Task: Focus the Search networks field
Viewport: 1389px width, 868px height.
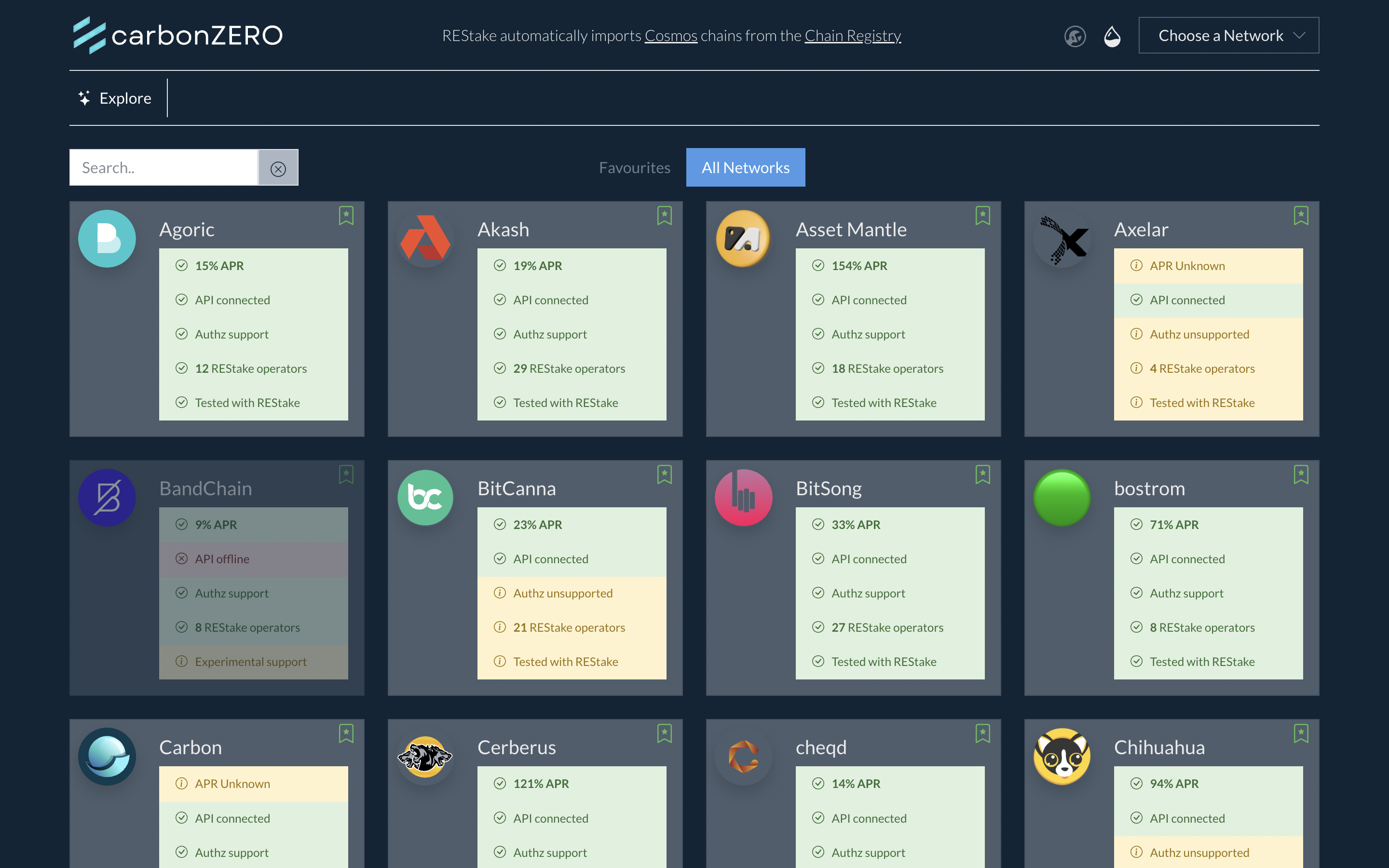Action: pyautogui.click(x=163, y=168)
